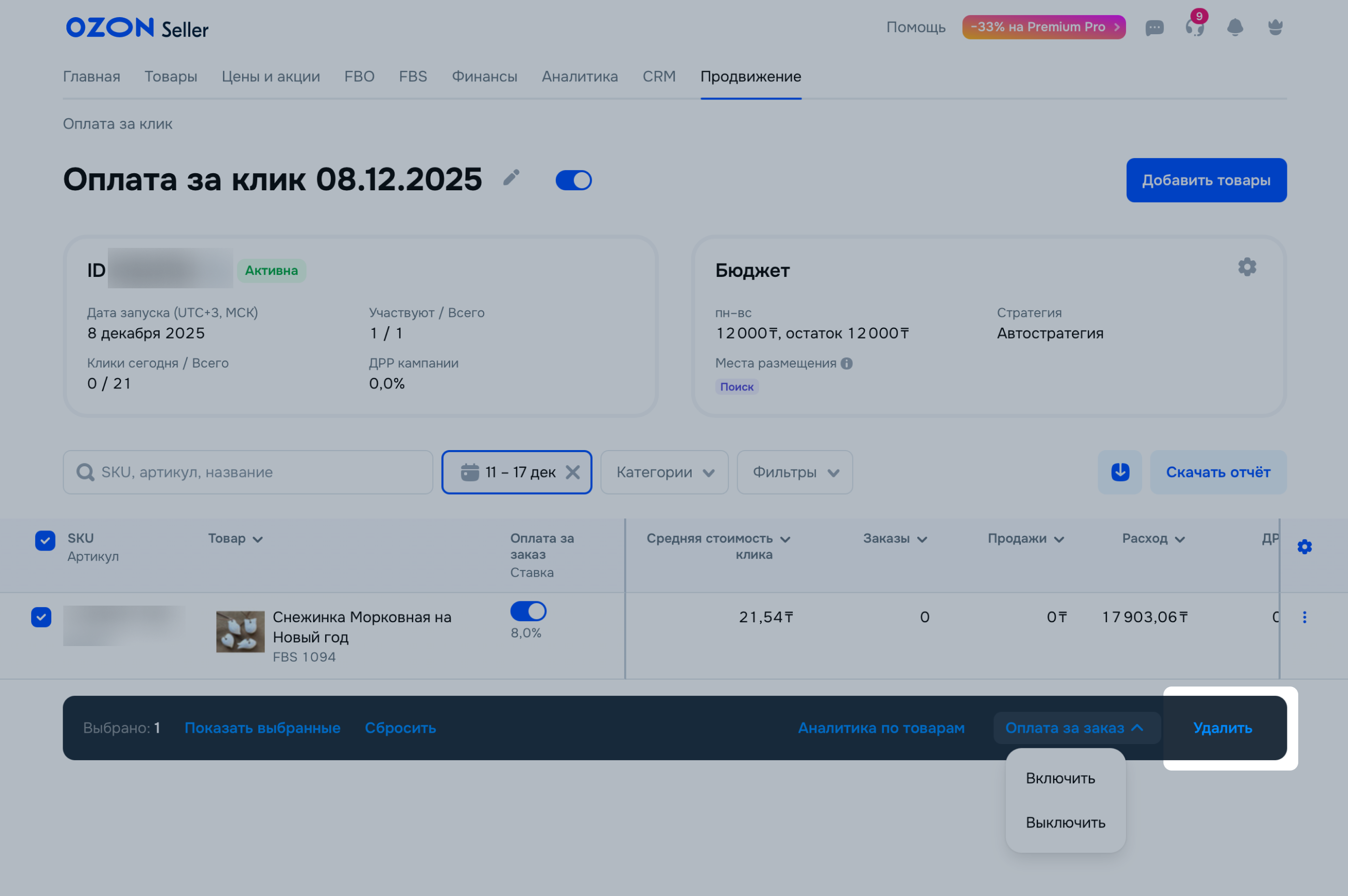The height and width of the screenshot is (896, 1348).
Task: Disable Оплата за заказ for Снежинка product
Action: point(528,611)
